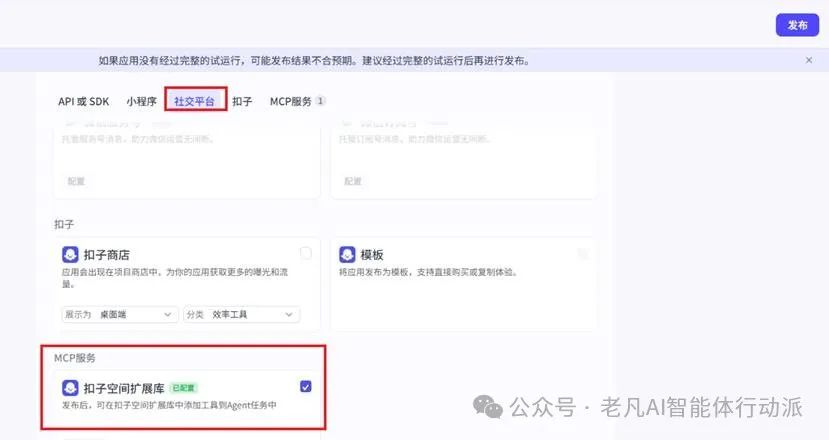Click the 扣子商店 logo icon
The image size is (829, 440).
click(70, 254)
